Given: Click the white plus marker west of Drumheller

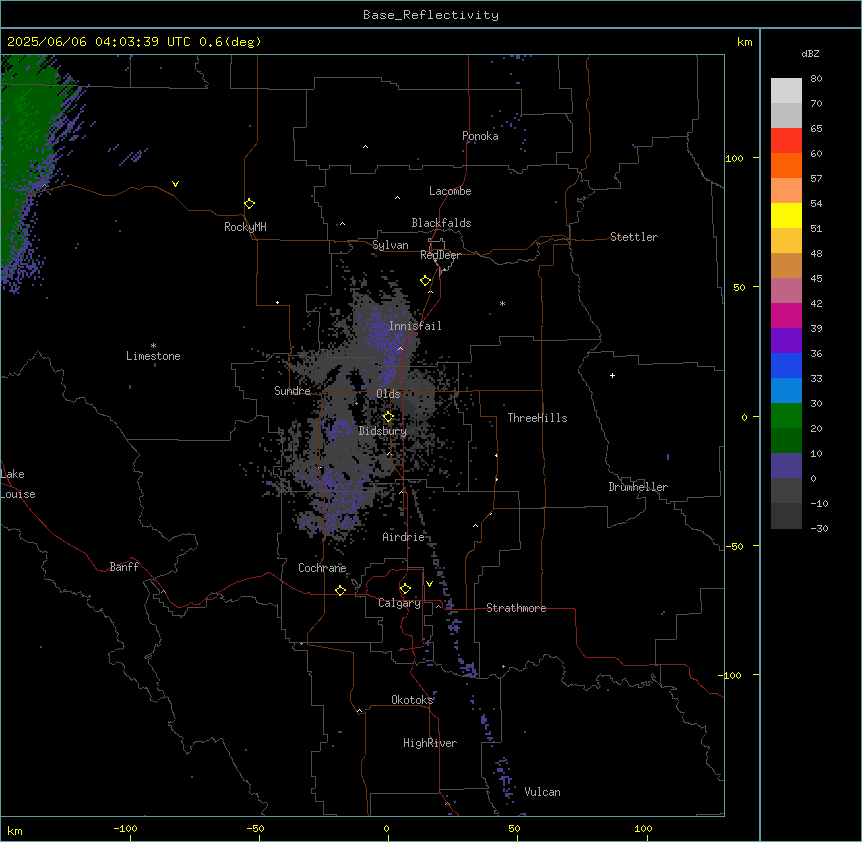Looking at the screenshot, I should [612, 375].
